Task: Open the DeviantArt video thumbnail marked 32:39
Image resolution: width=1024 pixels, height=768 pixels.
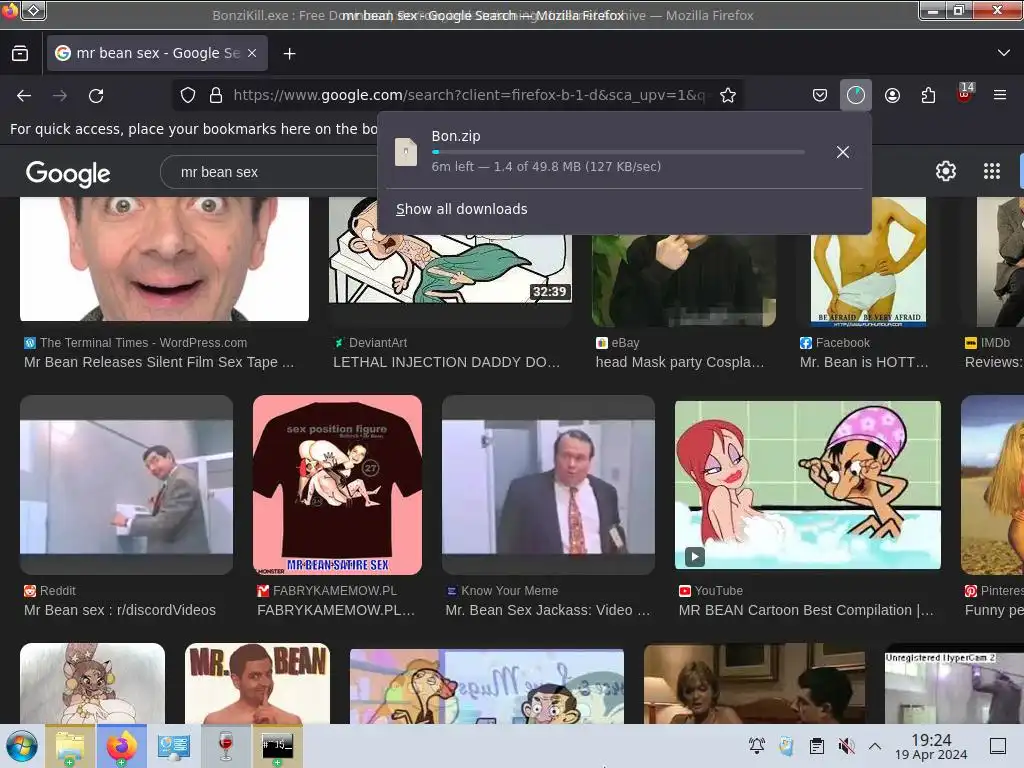Action: (x=450, y=268)
